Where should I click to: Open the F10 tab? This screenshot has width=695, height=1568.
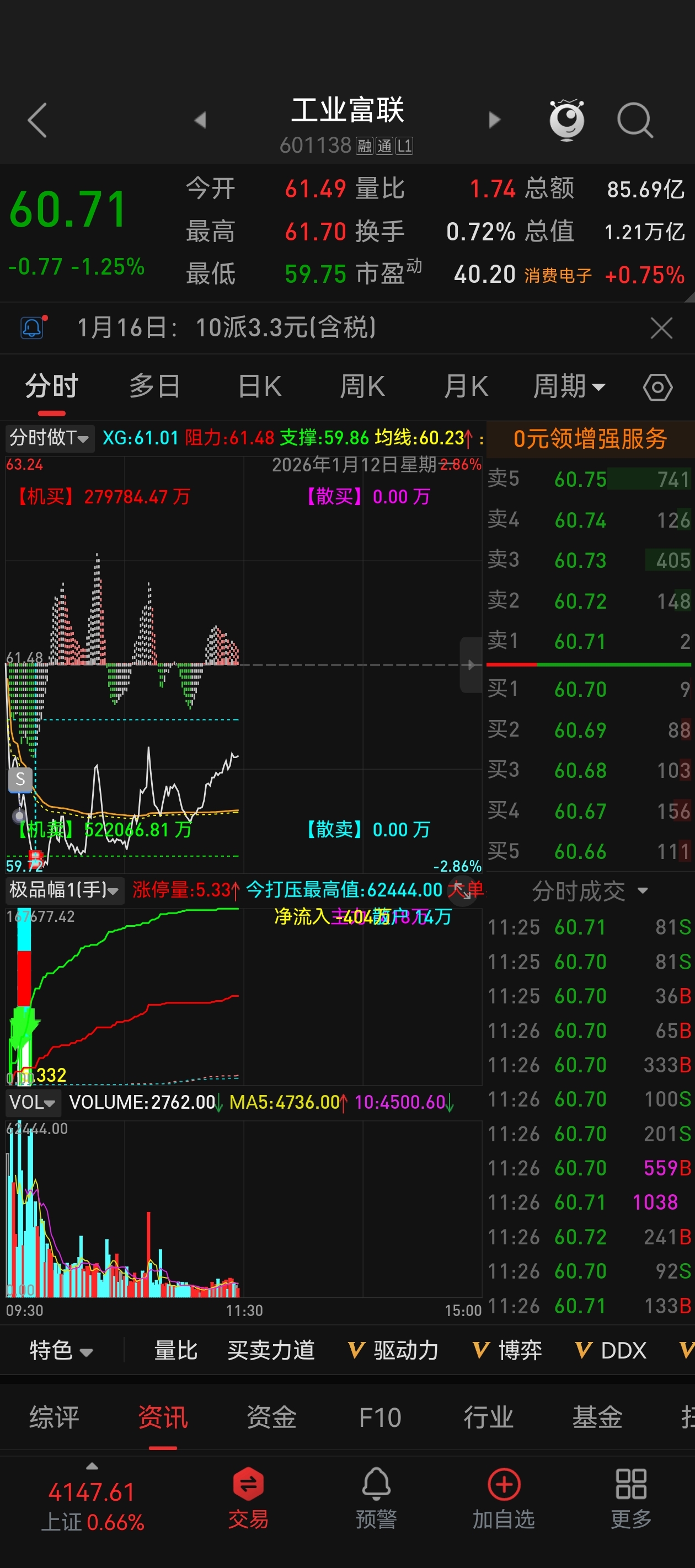[x=379, y=1417]
